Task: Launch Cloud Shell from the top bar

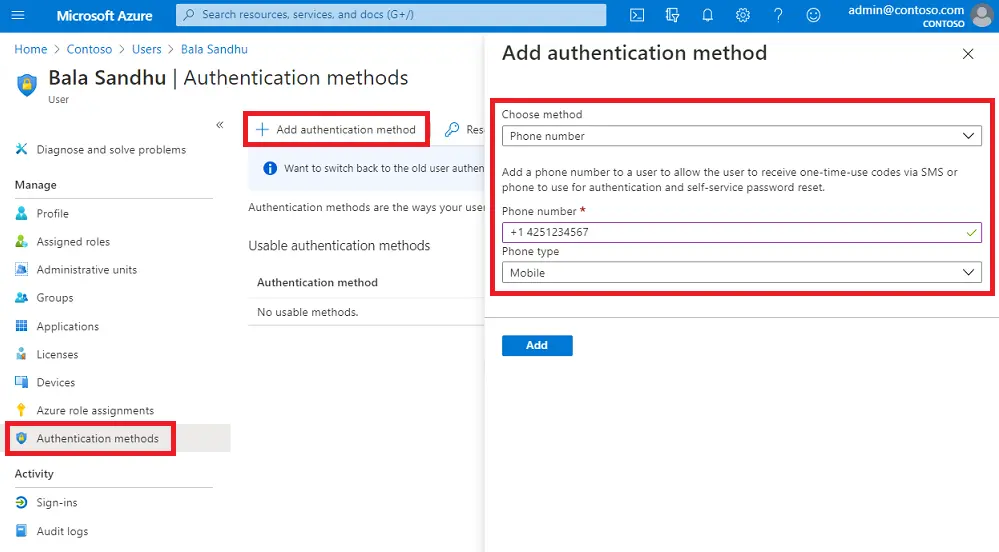Action: [637, 15]
